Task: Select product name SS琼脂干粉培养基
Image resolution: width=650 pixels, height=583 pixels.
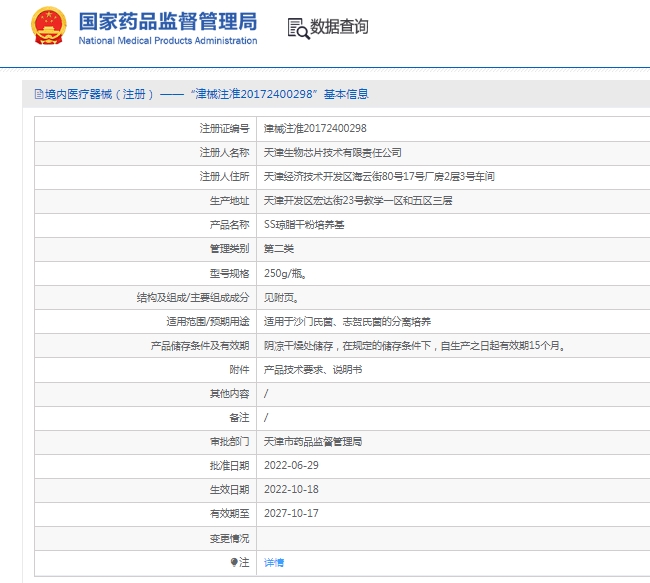Action: [304, 225]
